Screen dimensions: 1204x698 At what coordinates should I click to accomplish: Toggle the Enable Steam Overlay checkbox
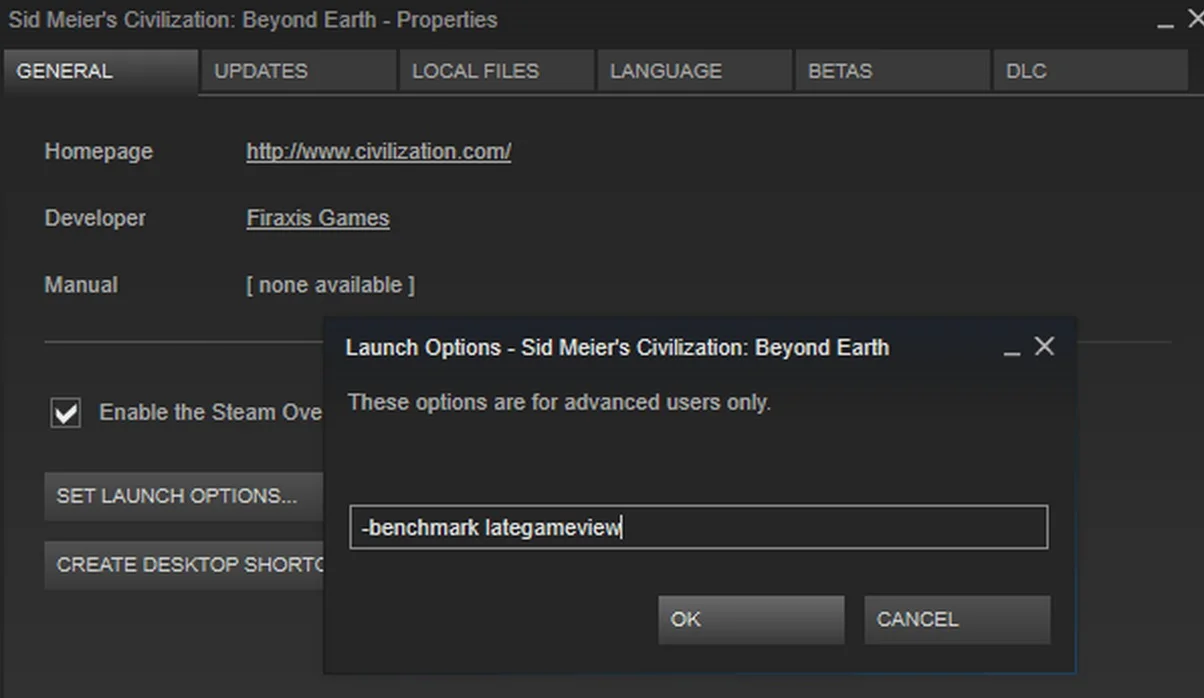click(66, 413)
